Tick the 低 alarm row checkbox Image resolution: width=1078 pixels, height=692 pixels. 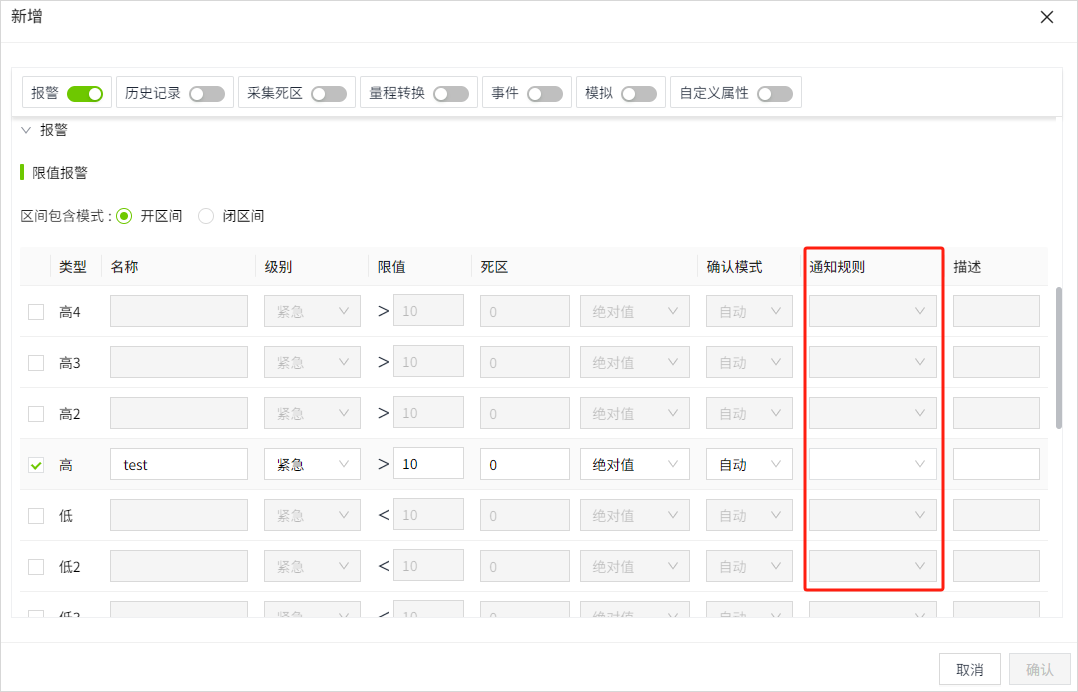(36, 516)
